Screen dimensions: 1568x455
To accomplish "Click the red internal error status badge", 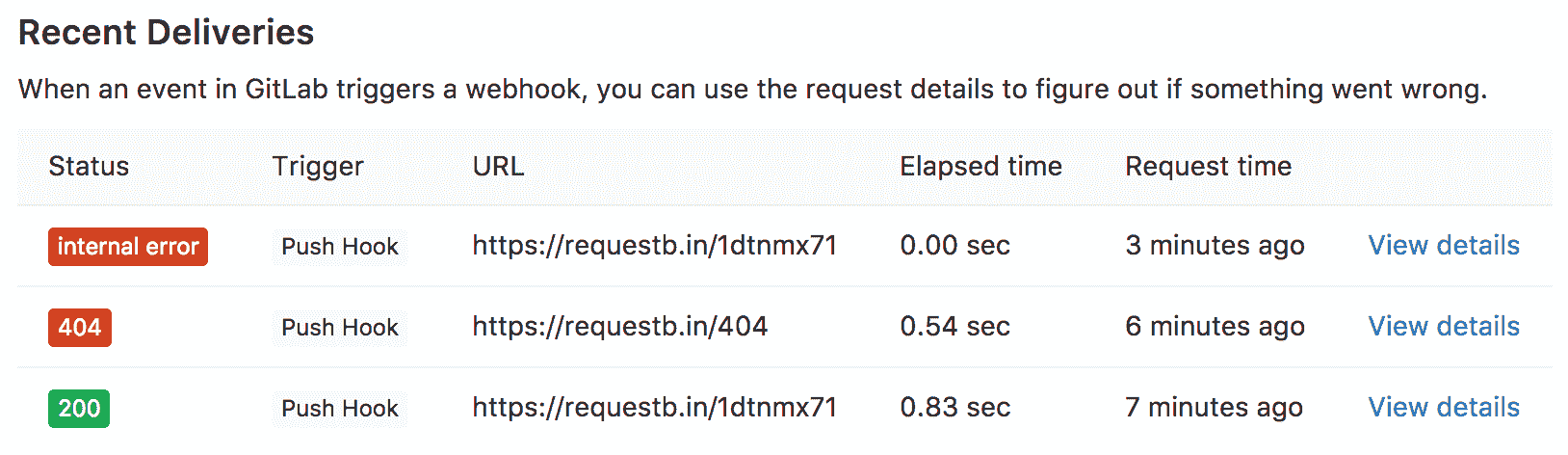I will [128, 247].
